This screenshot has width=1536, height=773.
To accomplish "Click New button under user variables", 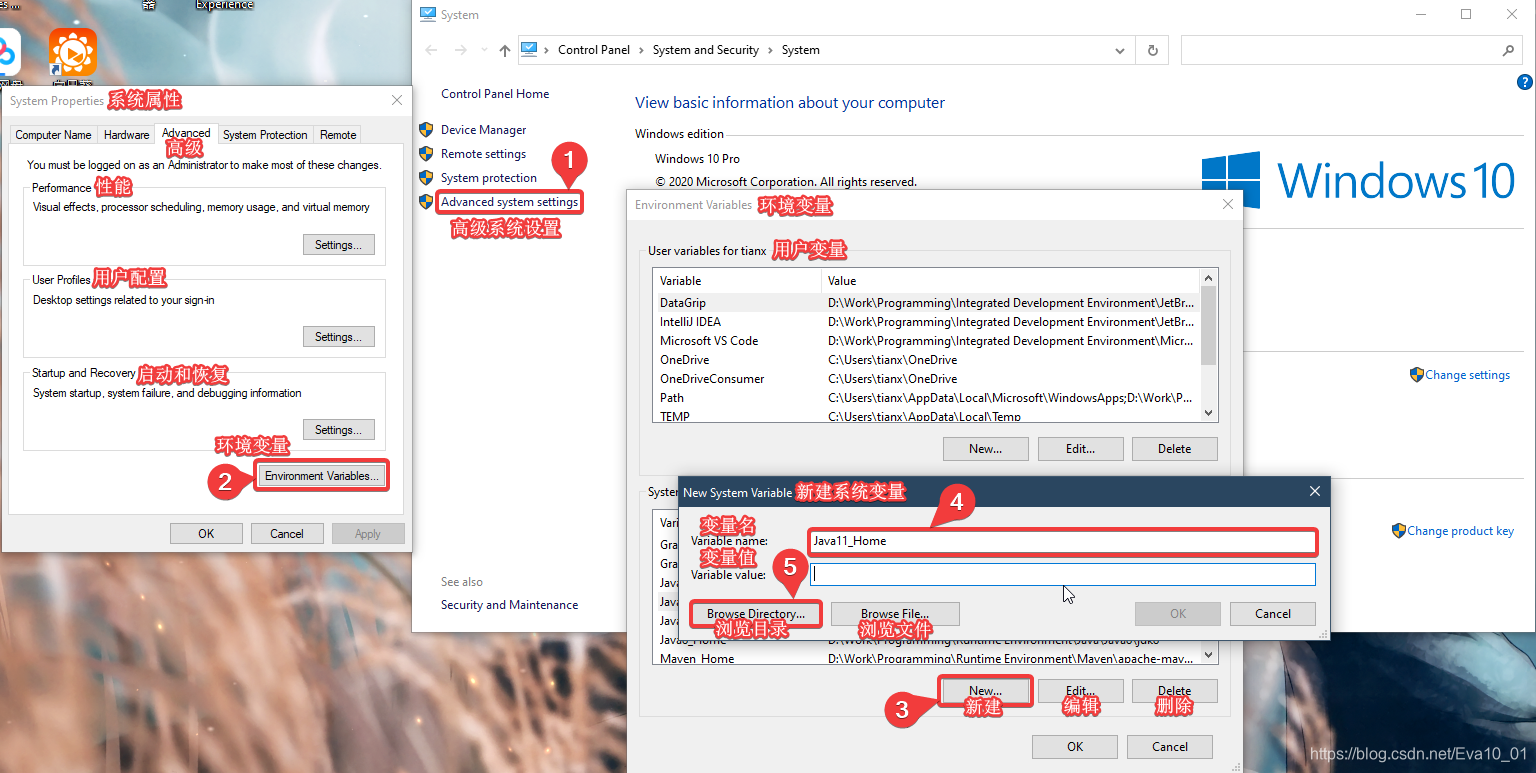I will 985,449.
